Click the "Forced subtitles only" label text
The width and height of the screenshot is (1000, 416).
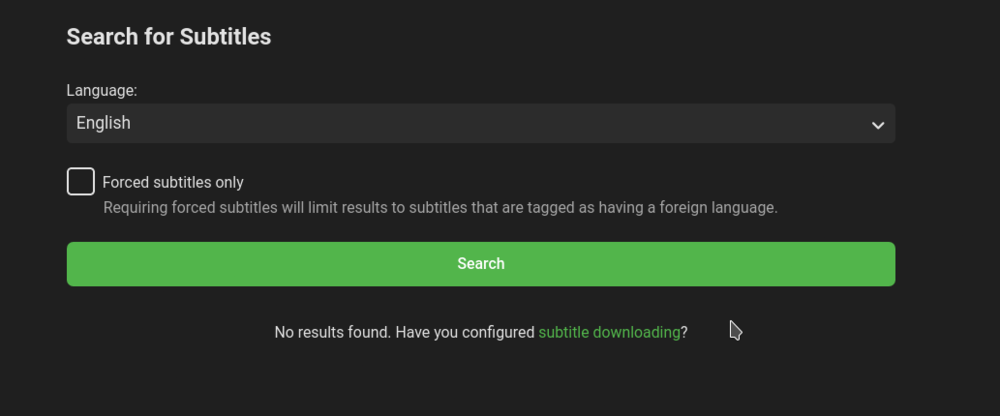(x=173, y=182)
